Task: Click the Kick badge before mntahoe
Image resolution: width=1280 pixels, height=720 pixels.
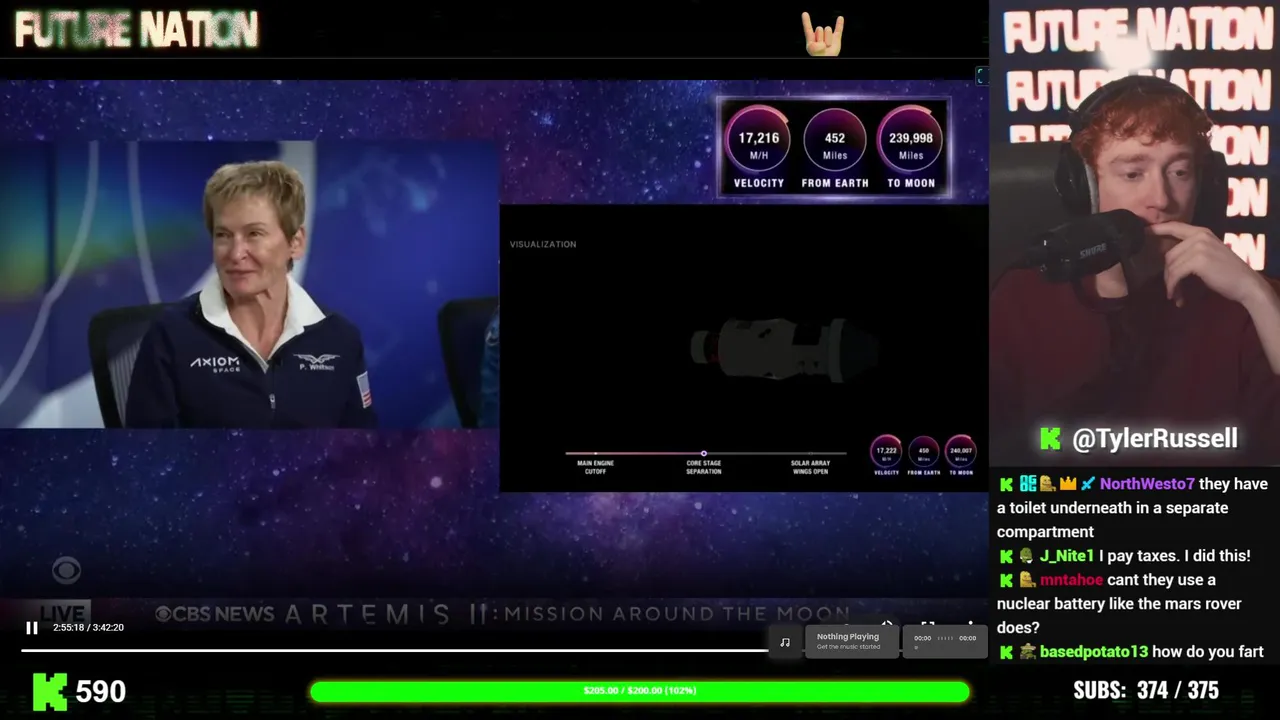Action: coord(1006,580)
